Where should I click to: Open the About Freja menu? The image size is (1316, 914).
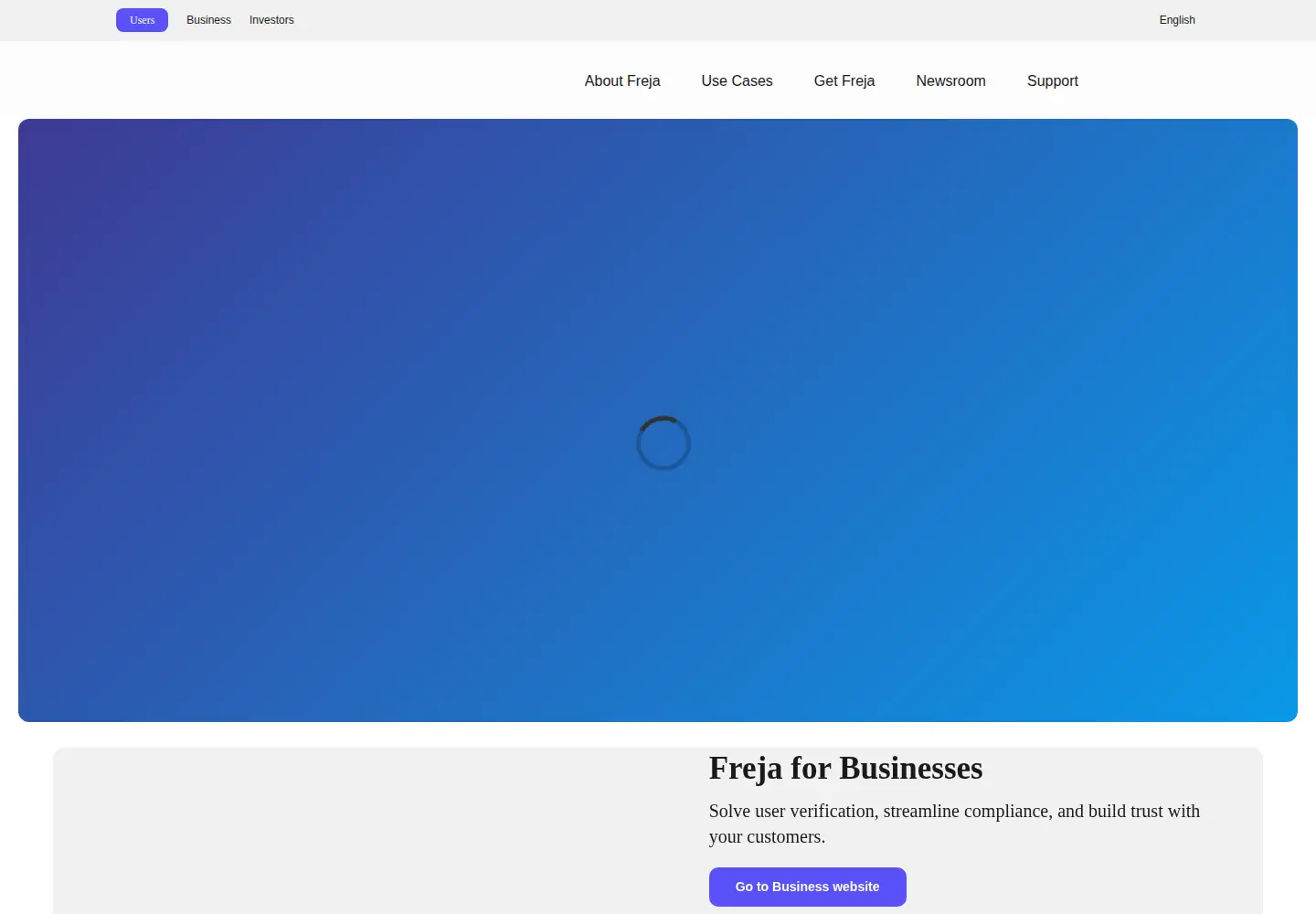622,80
